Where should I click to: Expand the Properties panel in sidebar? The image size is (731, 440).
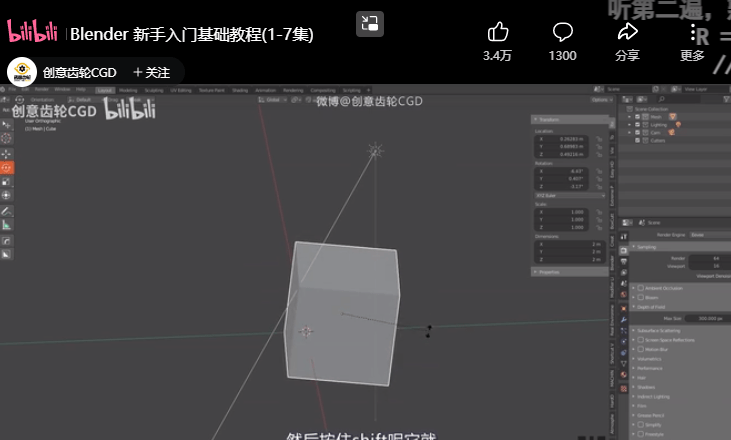click(x=570, y=272)
